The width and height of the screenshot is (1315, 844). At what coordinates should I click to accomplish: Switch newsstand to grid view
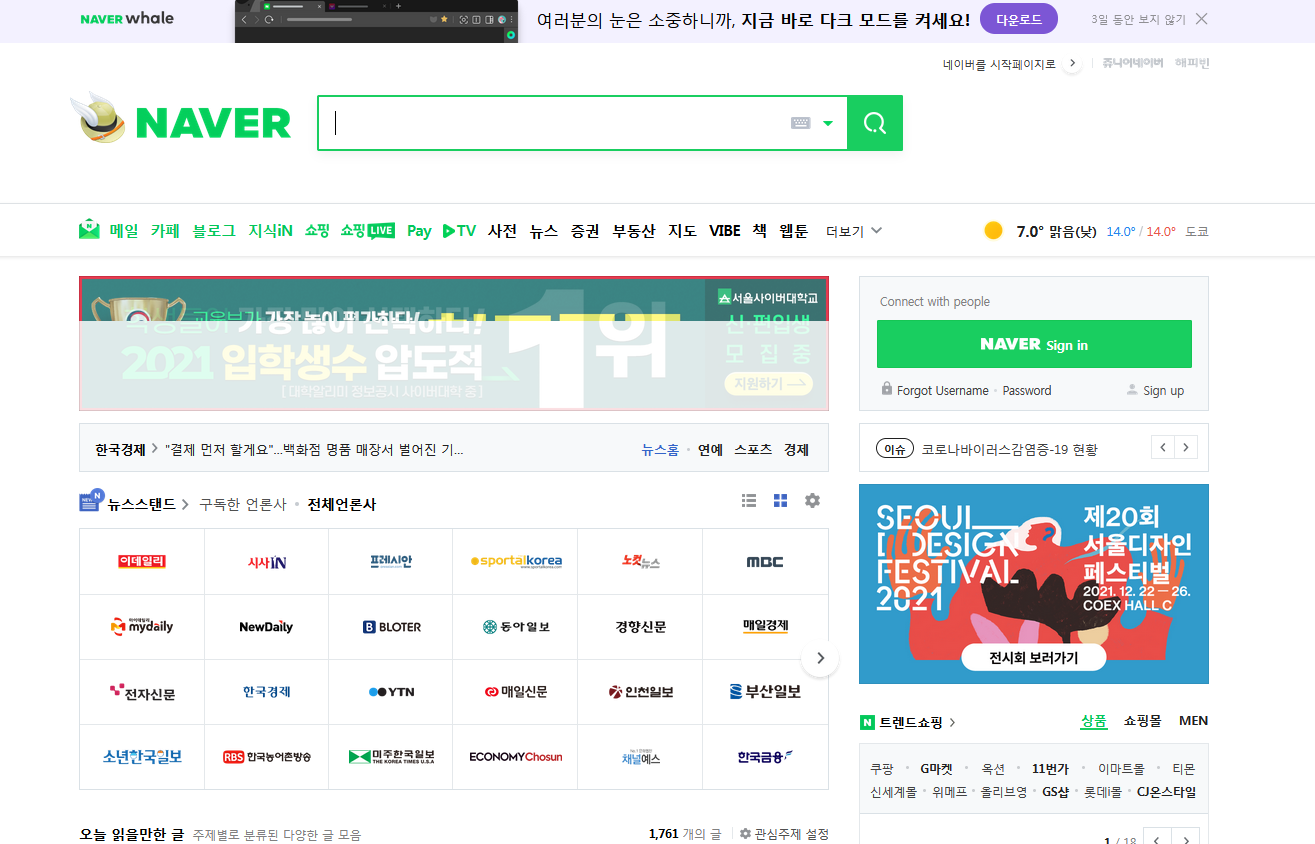pos(781,501)
